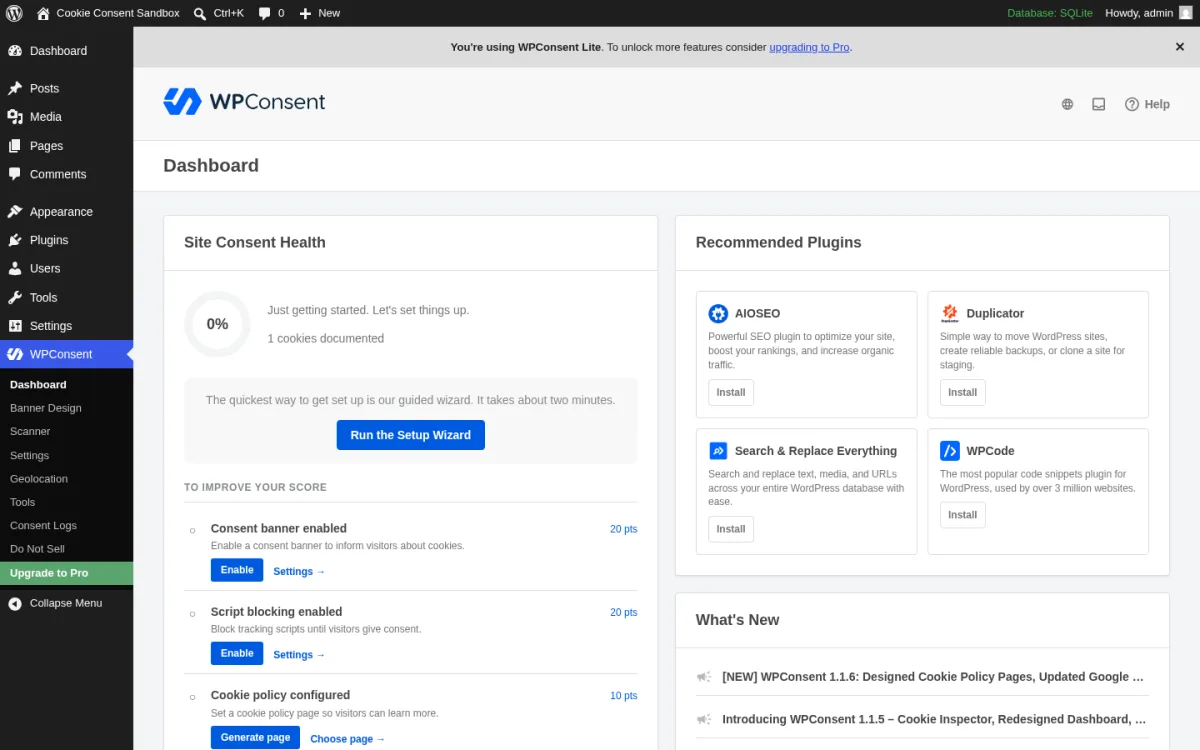Click the Users icon in sidebar
The height and width of the screenshot is (750, 1200).
15,269
